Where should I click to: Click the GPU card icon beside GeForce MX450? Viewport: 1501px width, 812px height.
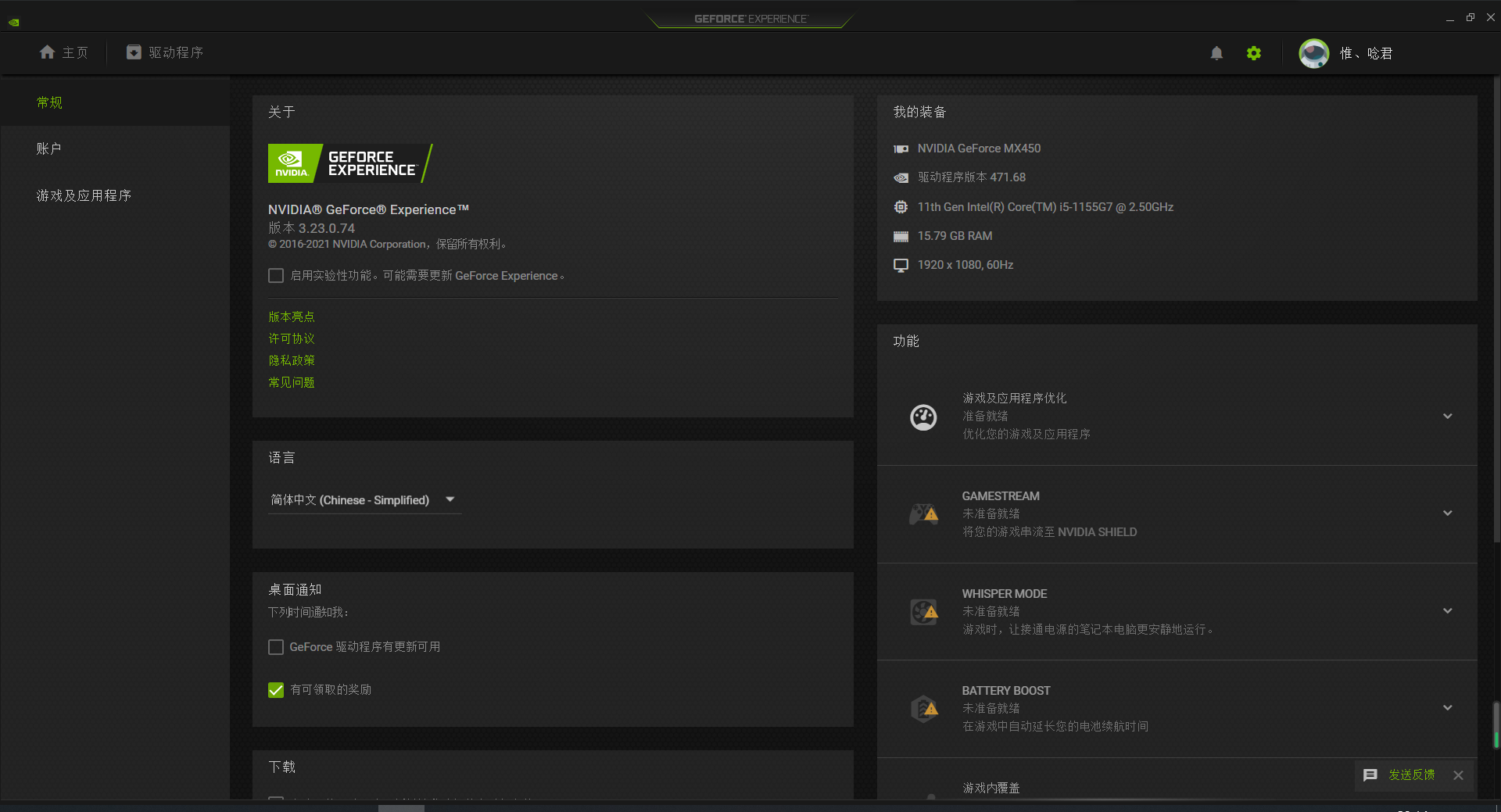(901, 148)
